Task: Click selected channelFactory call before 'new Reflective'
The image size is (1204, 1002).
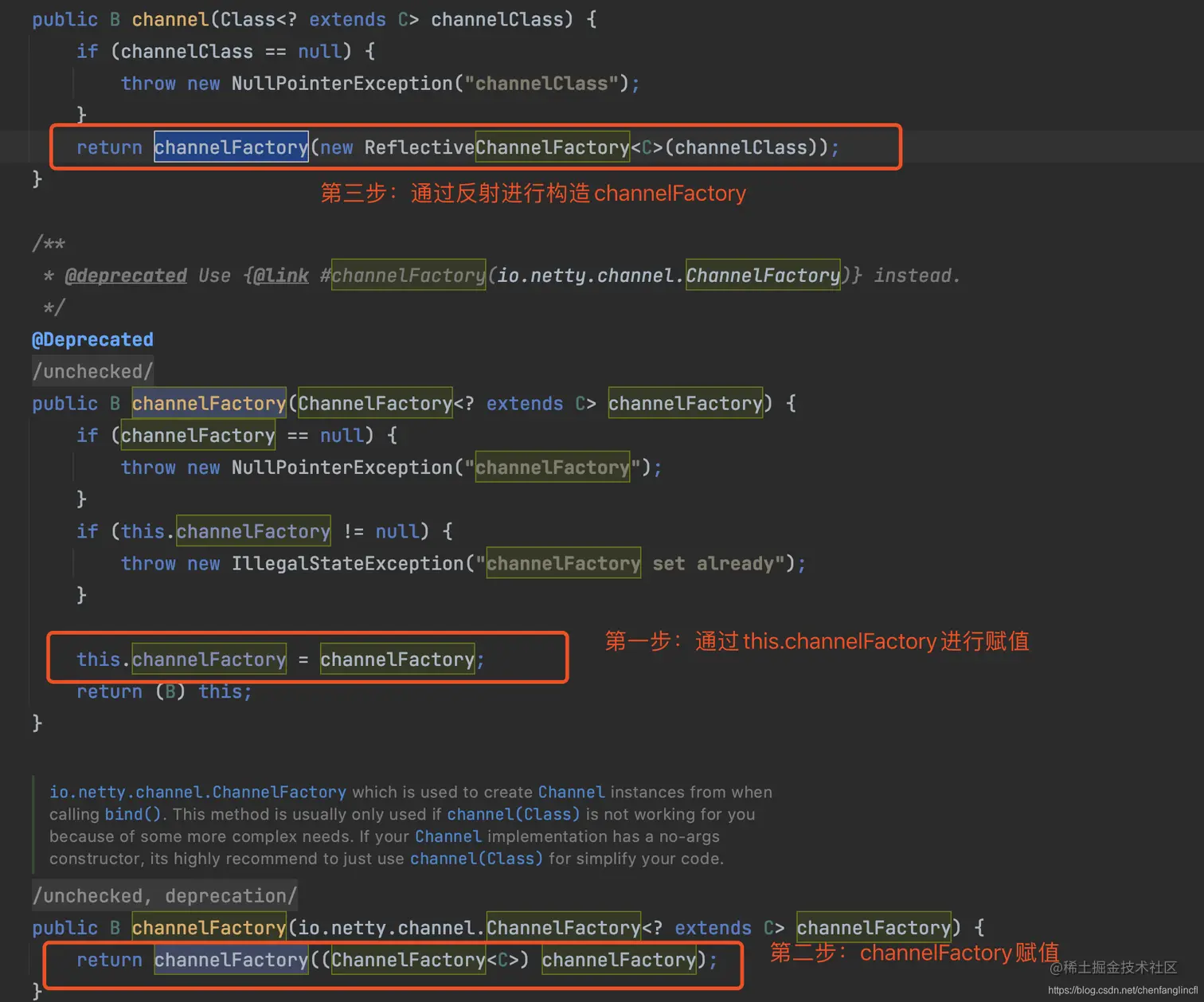Action: (x=231, y=147)
